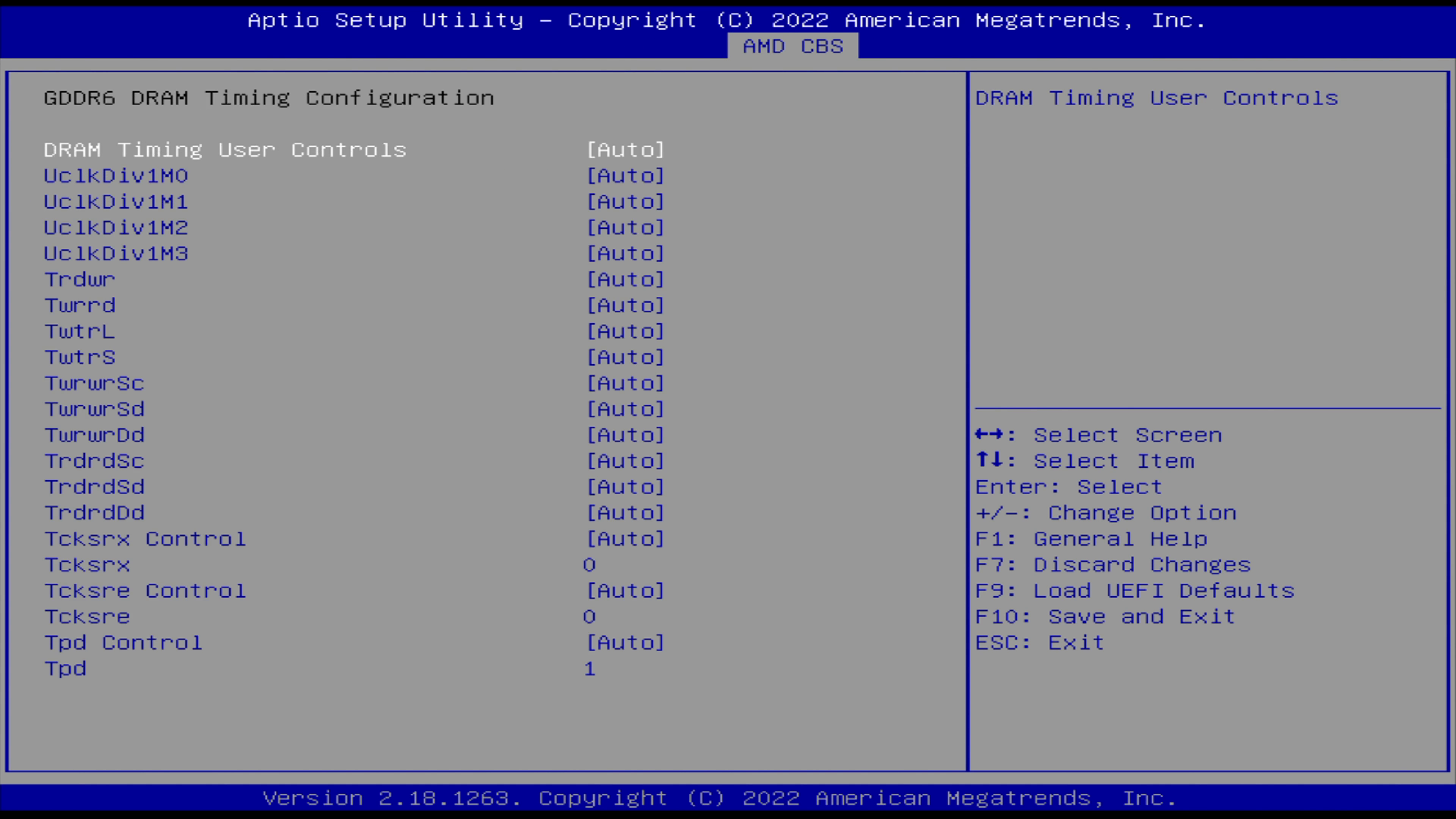
Task: Open the TrdrdDd [Auto] value
Action: click(x=625, y=513)
